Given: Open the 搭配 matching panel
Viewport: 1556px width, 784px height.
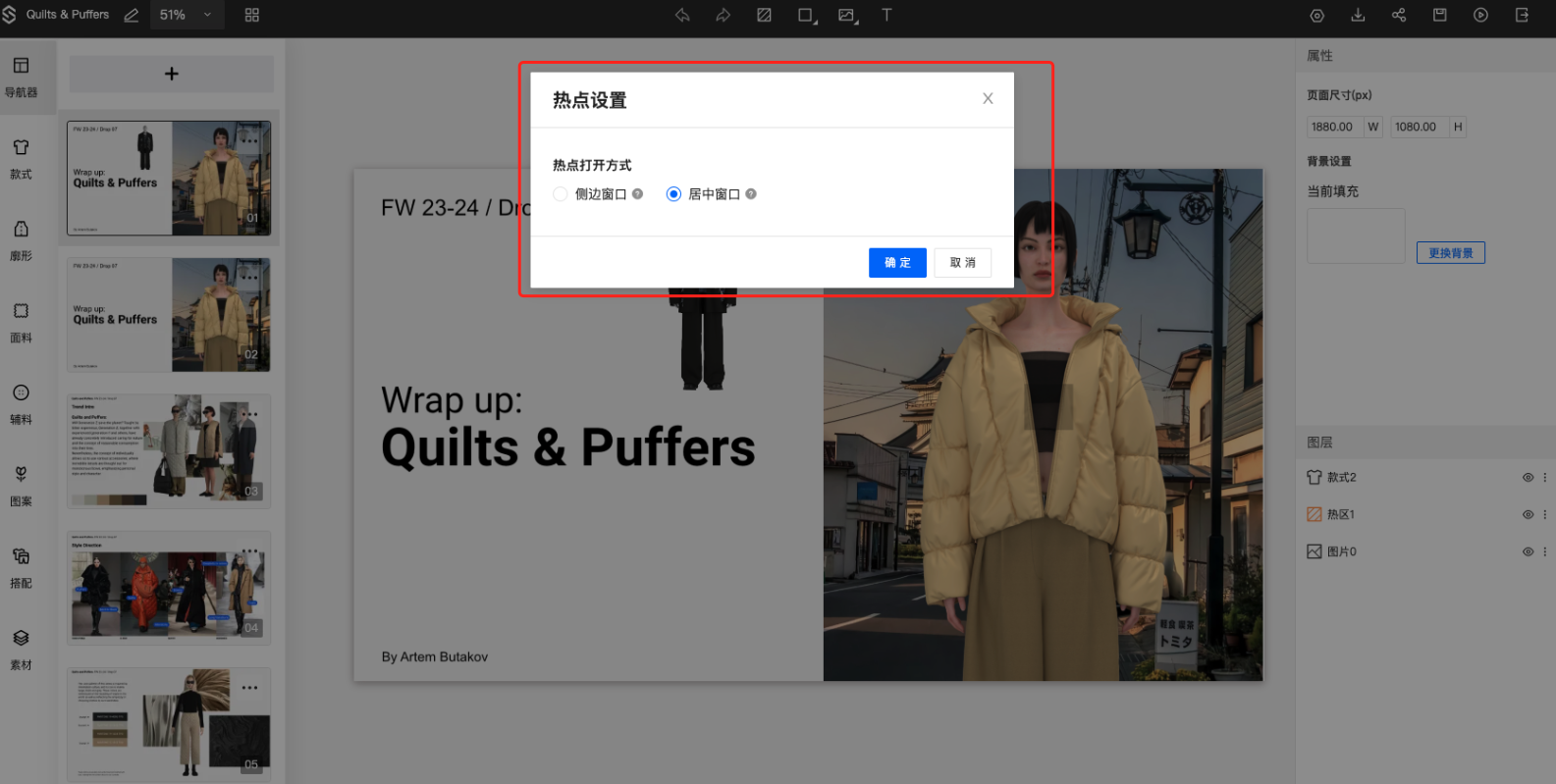Looking at the screenshot, I should click(x=21, y=567).
